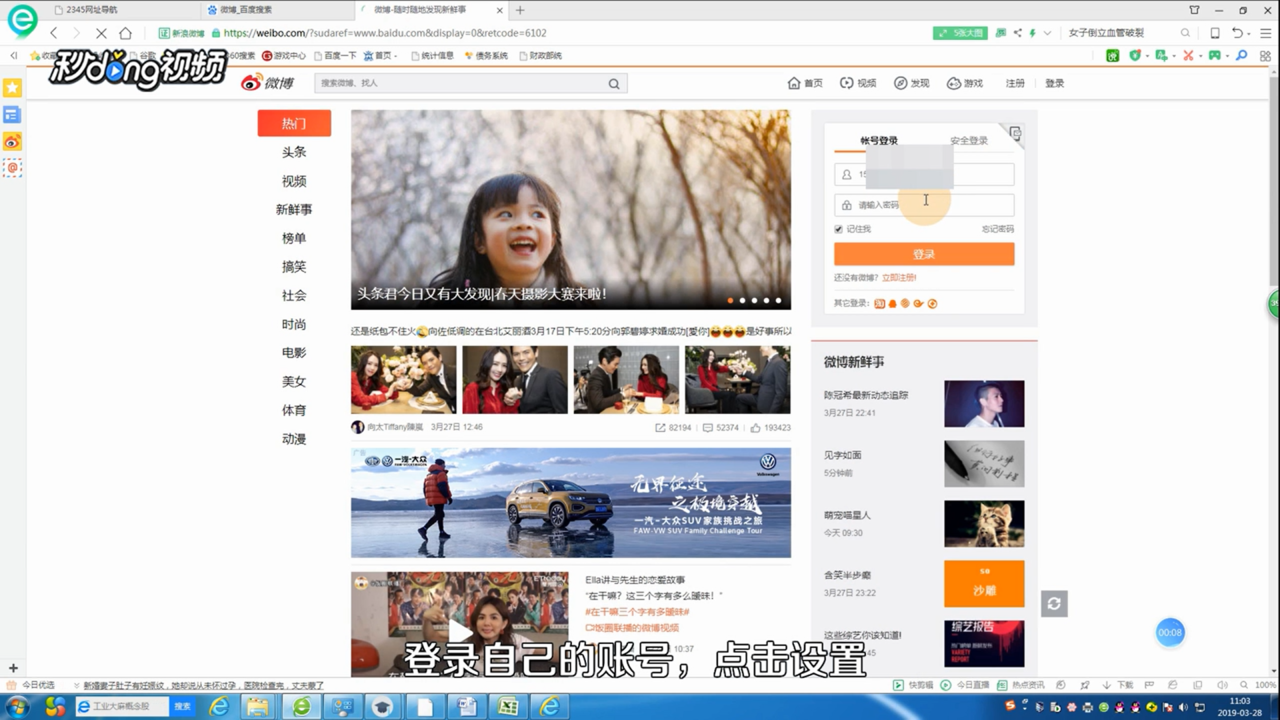Stop page loading with X button
Viewport: 1280px width, 720px height.
coord(101,33)
